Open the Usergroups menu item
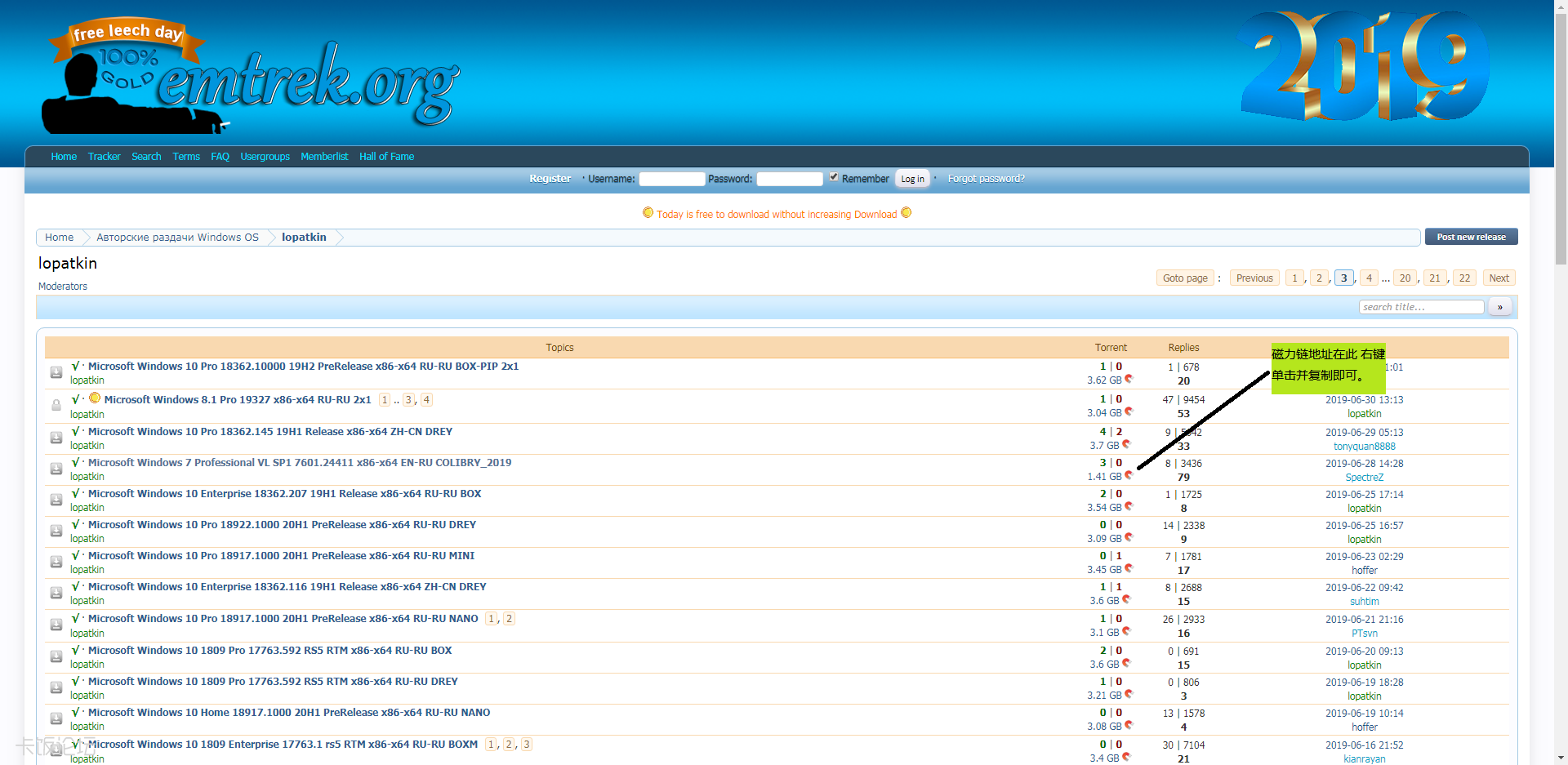 coord(265,157)
